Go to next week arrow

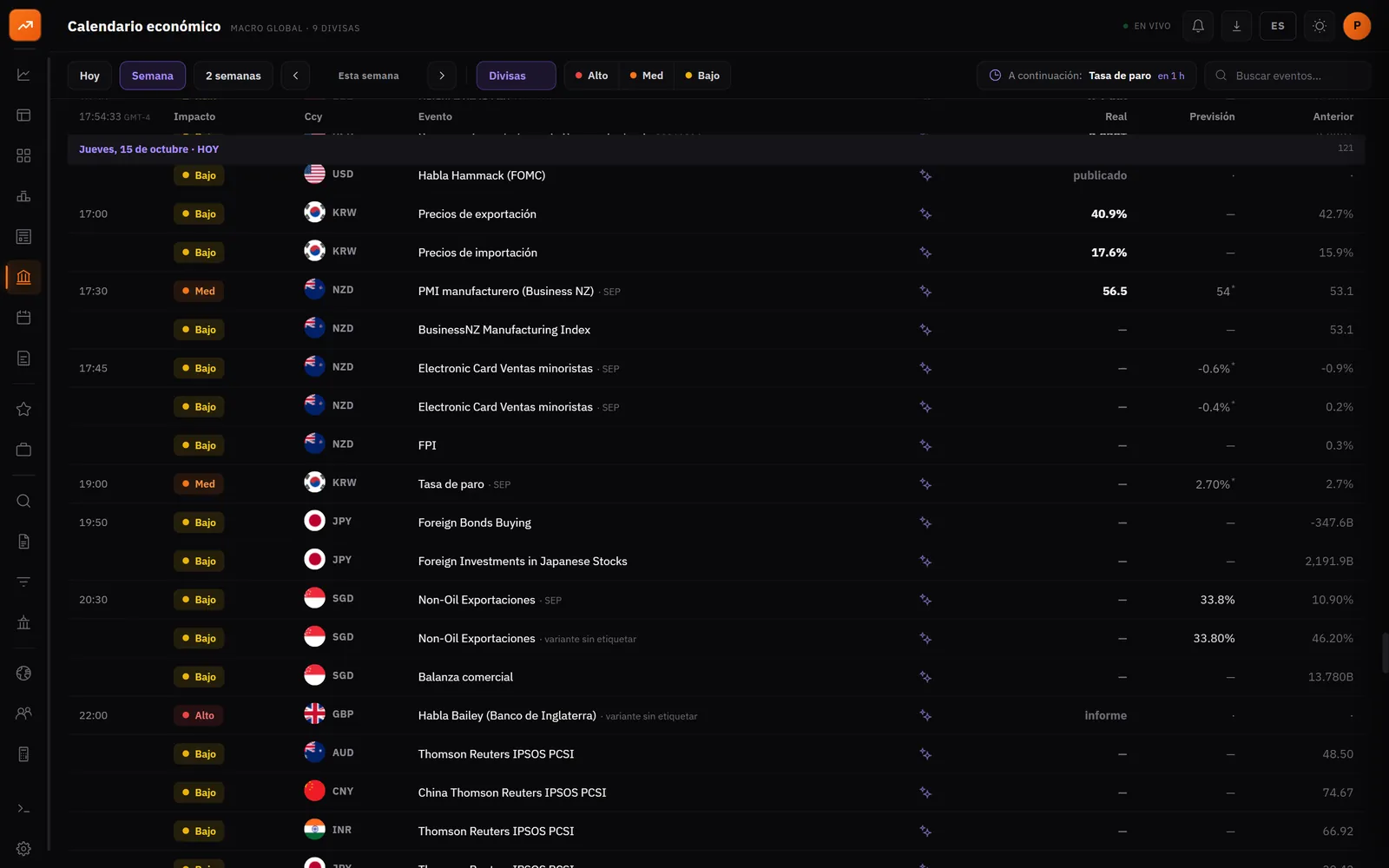pos(442,76)
